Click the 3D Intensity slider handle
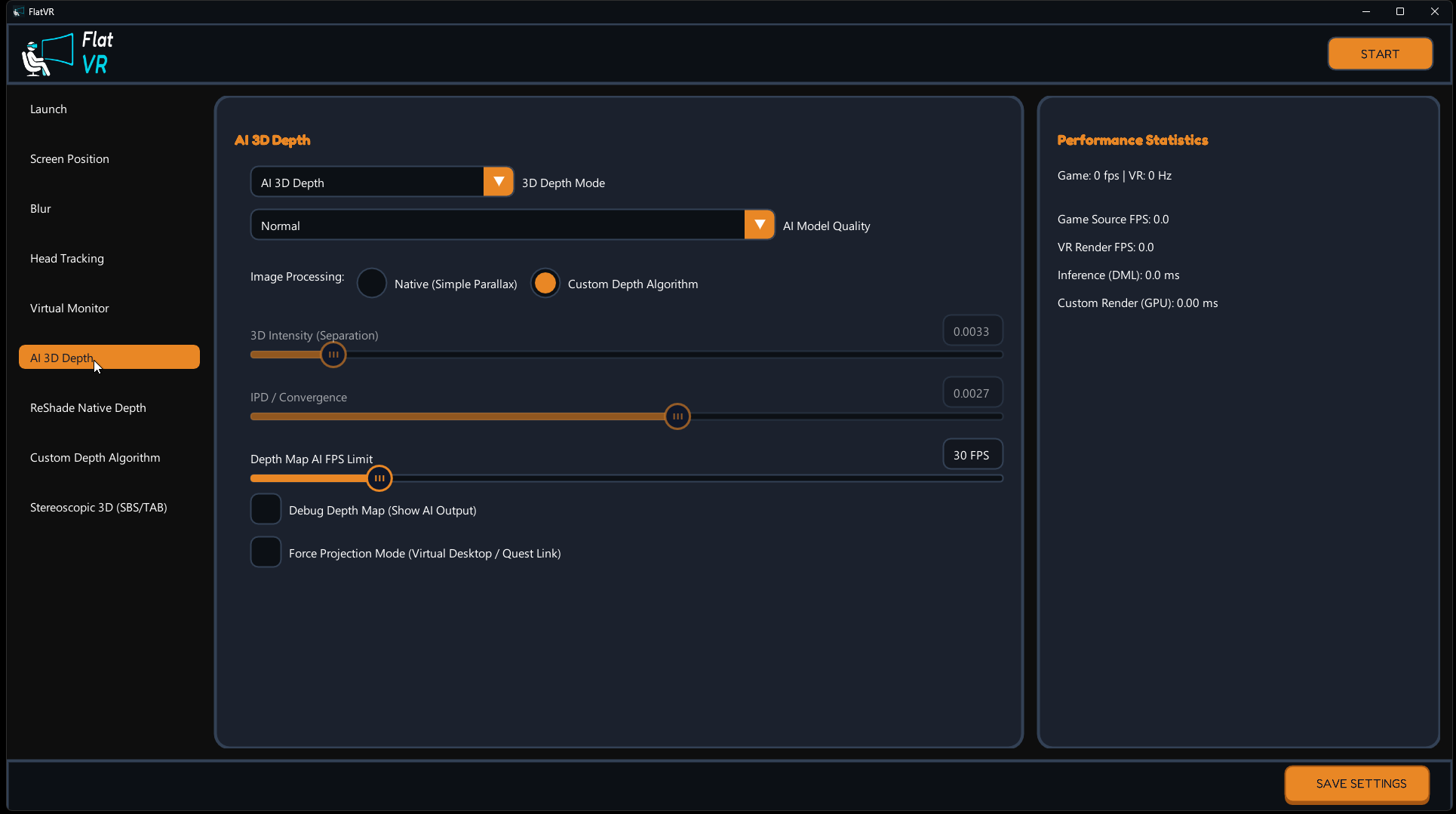The width and height of the screenshot is (1456, 814). [333, 355]
